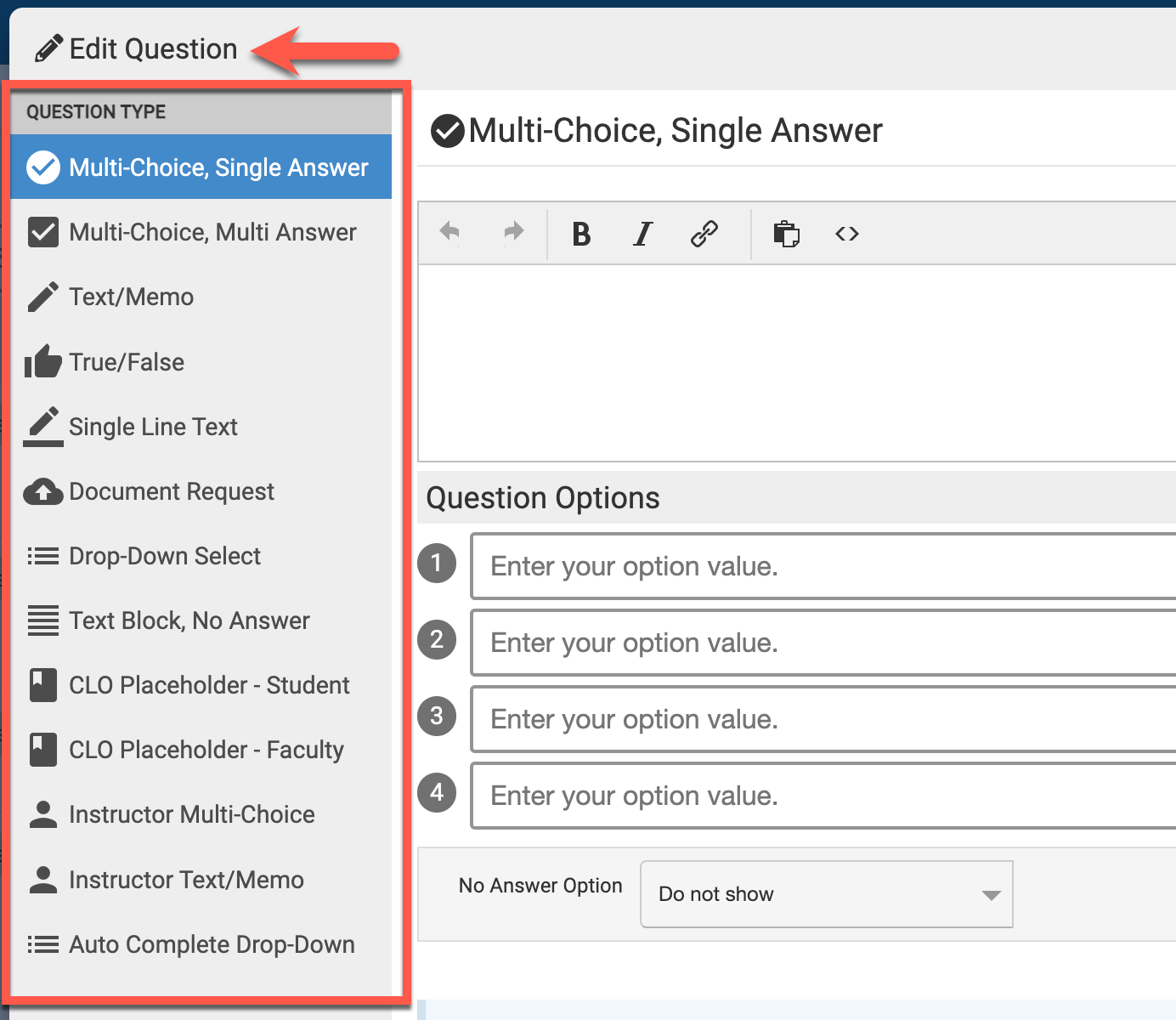Click the Redo arrow in editor toolbar
Image resolution: width=1176 pixels, height=1020 pixels.
(513, 233)
